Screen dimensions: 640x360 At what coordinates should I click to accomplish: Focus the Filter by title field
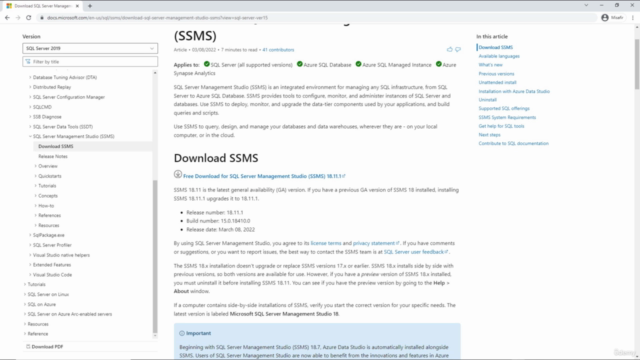coord(90,62)
